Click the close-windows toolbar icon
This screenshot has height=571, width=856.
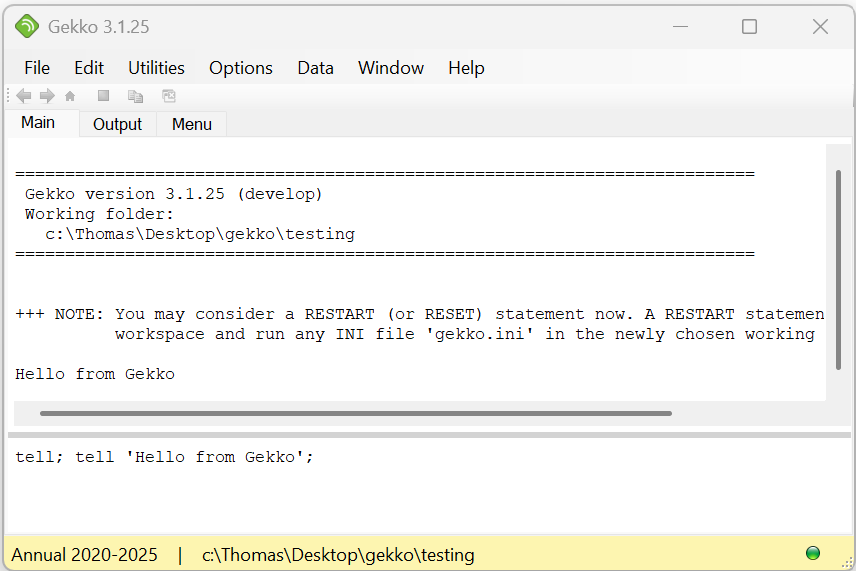pyautogui.click(x=169, y=96)
